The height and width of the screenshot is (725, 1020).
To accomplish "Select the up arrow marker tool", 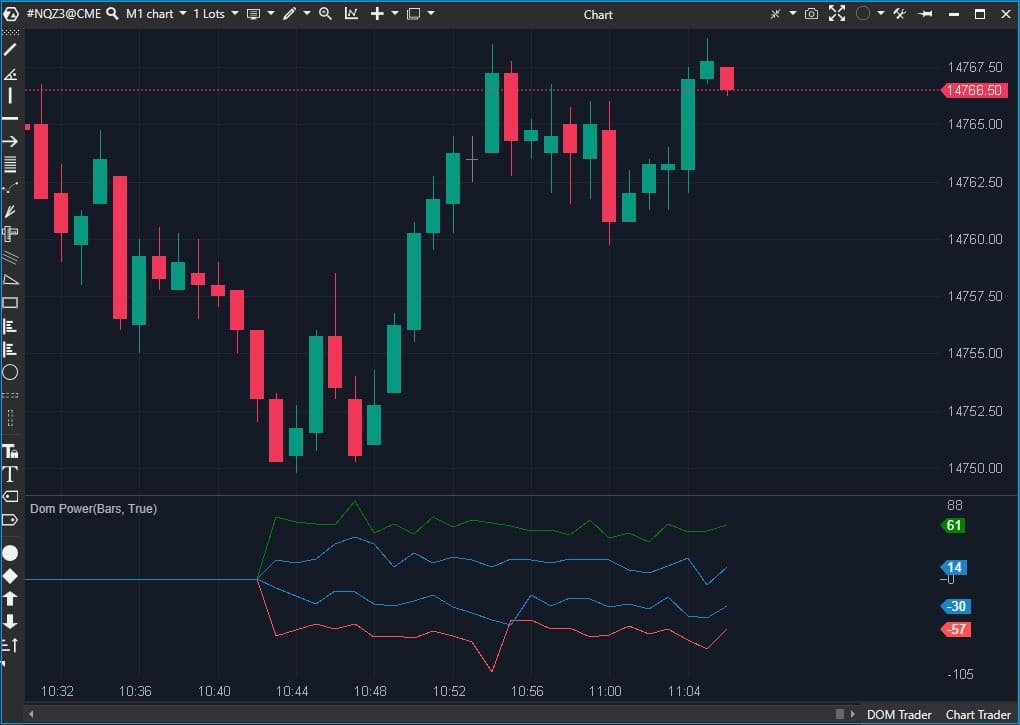I will click(x=10, y=598).
